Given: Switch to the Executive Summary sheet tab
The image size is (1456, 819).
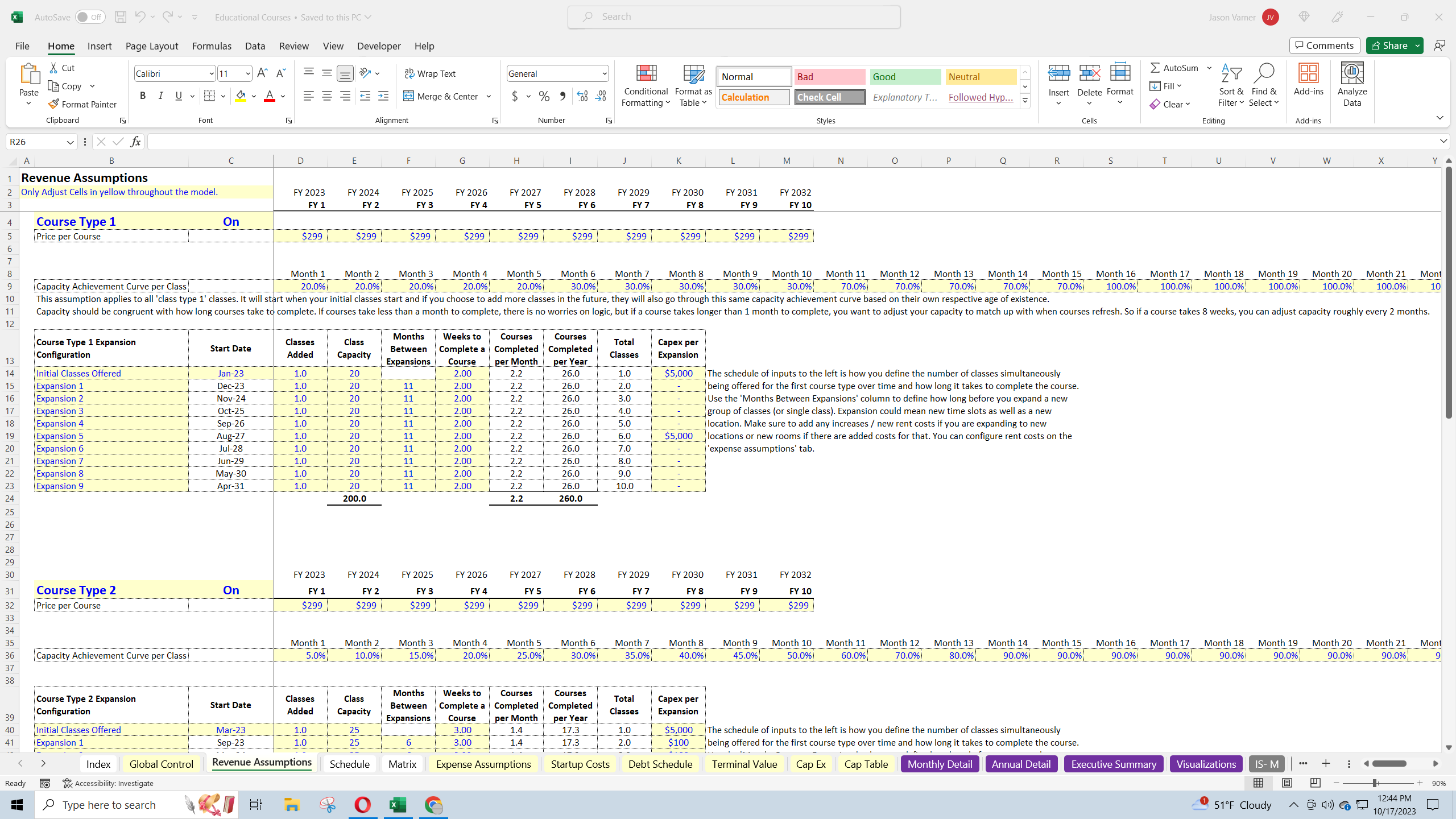Looking at the screenshot, I should point(1114,764).
